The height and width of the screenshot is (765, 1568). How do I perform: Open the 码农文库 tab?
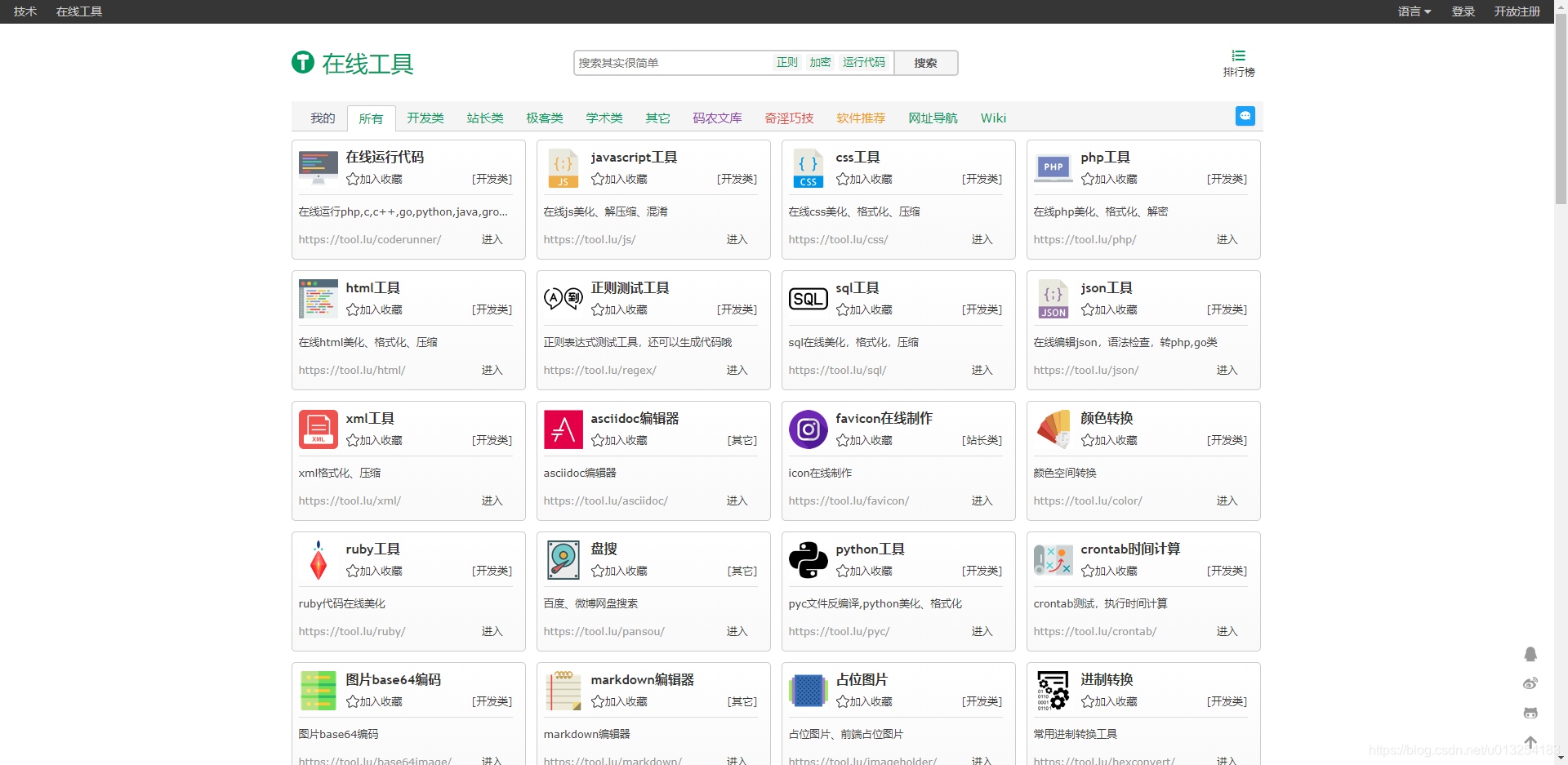[x=717, y=118]
